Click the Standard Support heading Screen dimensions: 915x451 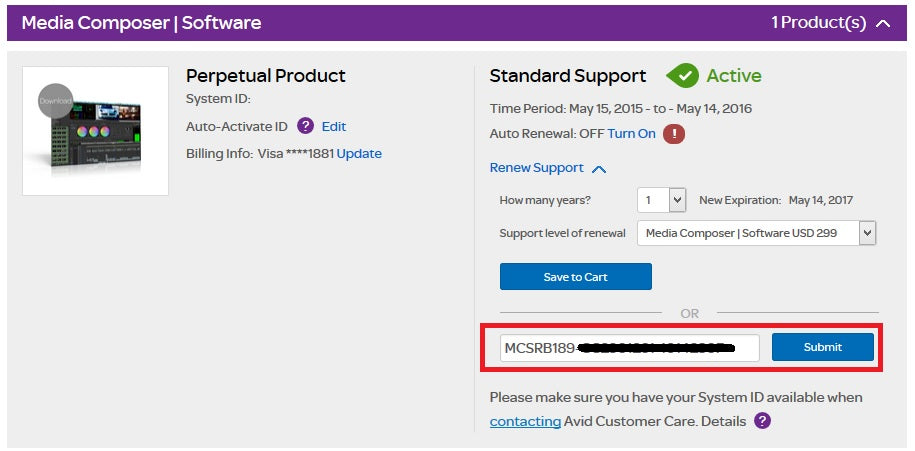click(568, 76)
